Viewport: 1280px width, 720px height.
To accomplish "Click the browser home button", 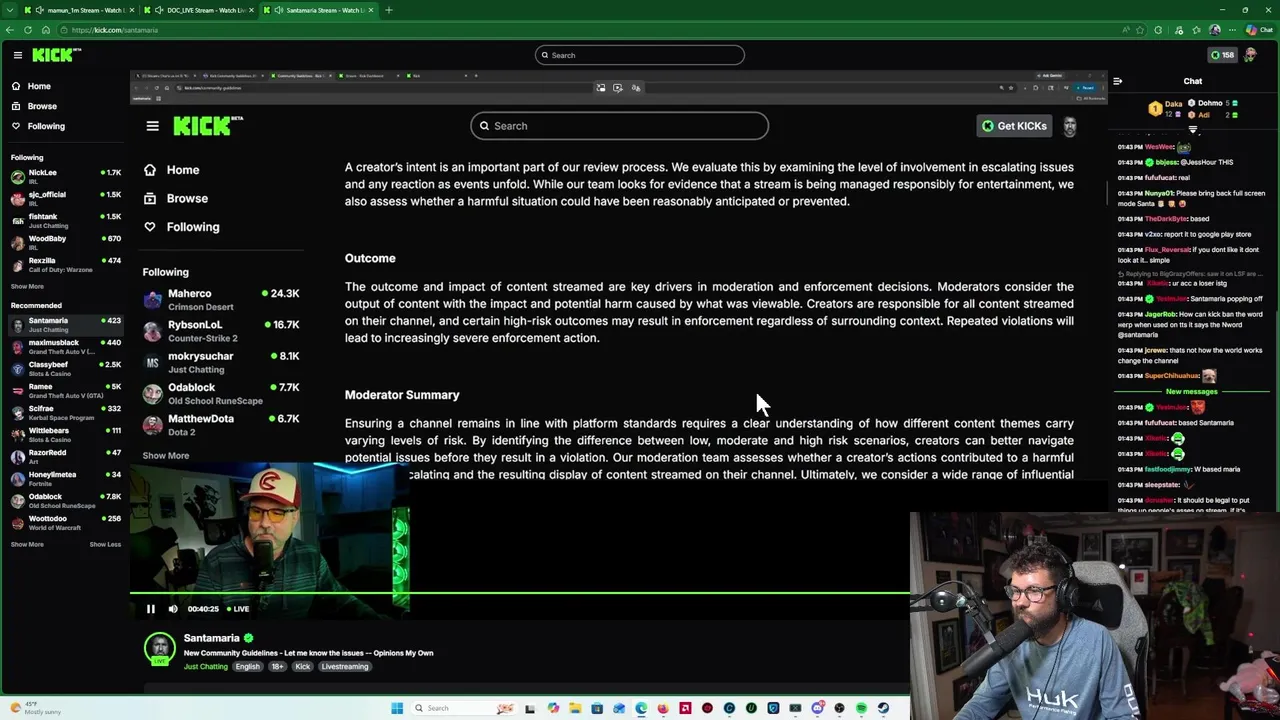I will [45, 30].
